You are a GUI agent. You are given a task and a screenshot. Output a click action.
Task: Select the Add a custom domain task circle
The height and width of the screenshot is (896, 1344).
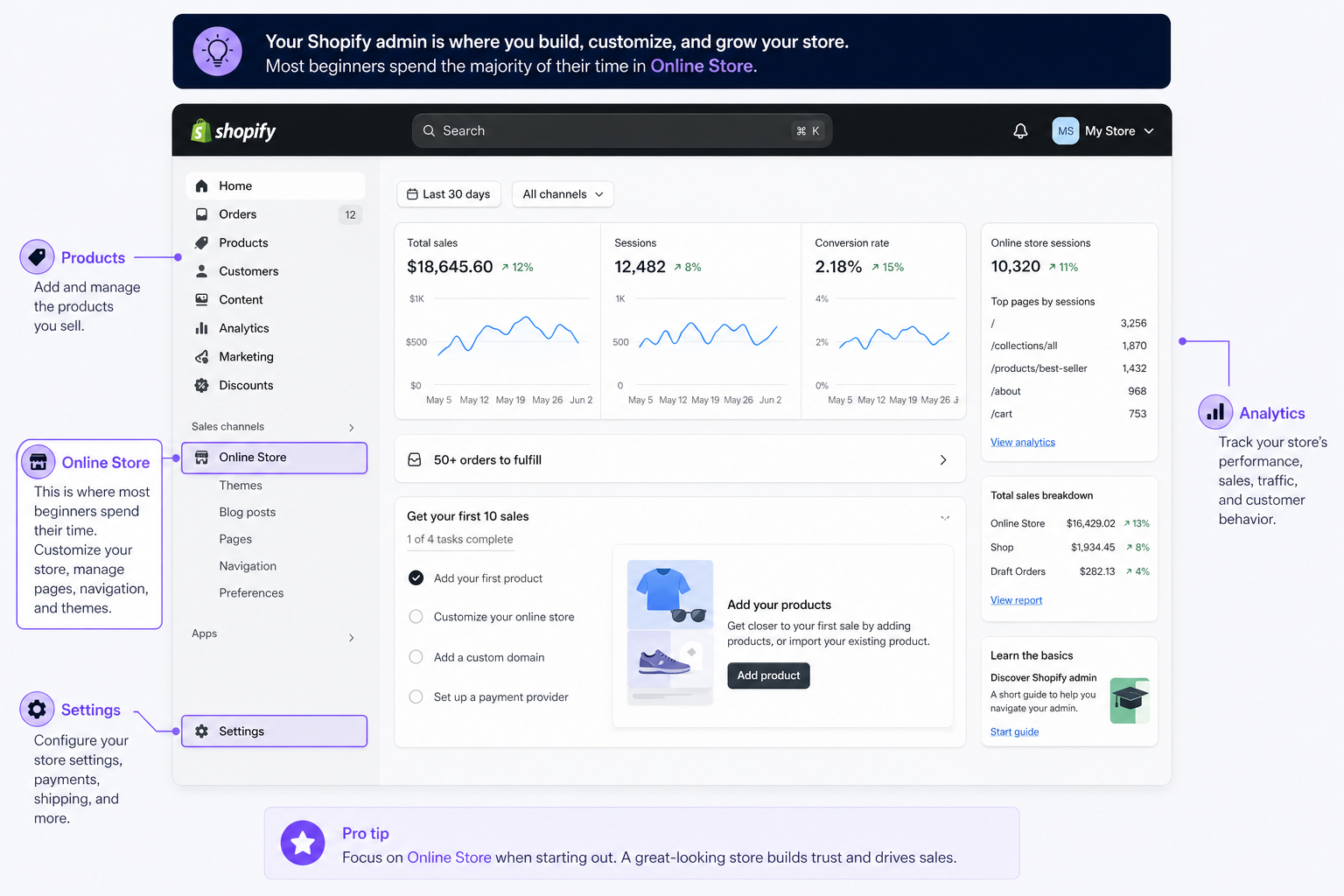coord(416,657)
